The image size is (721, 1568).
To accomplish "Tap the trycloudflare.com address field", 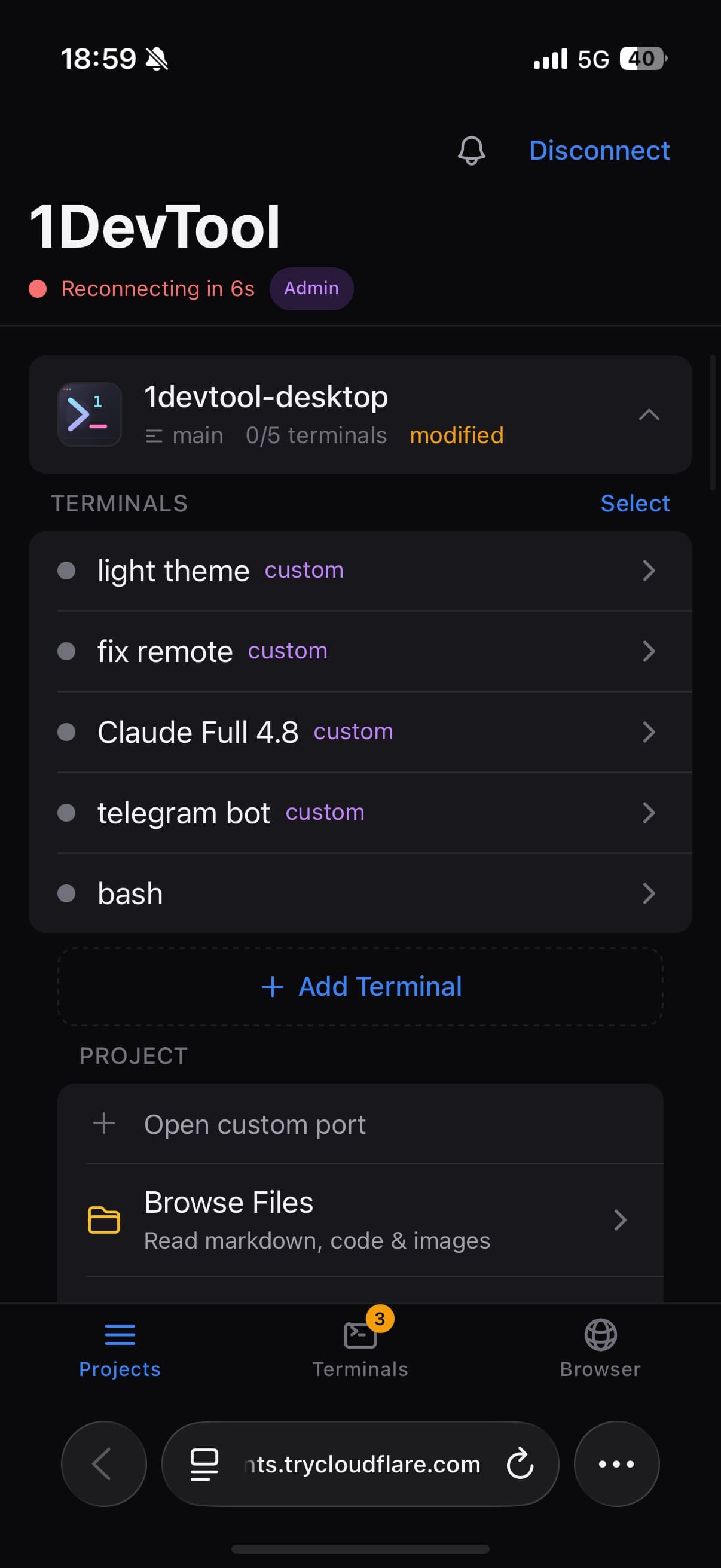I will 360,1463.
